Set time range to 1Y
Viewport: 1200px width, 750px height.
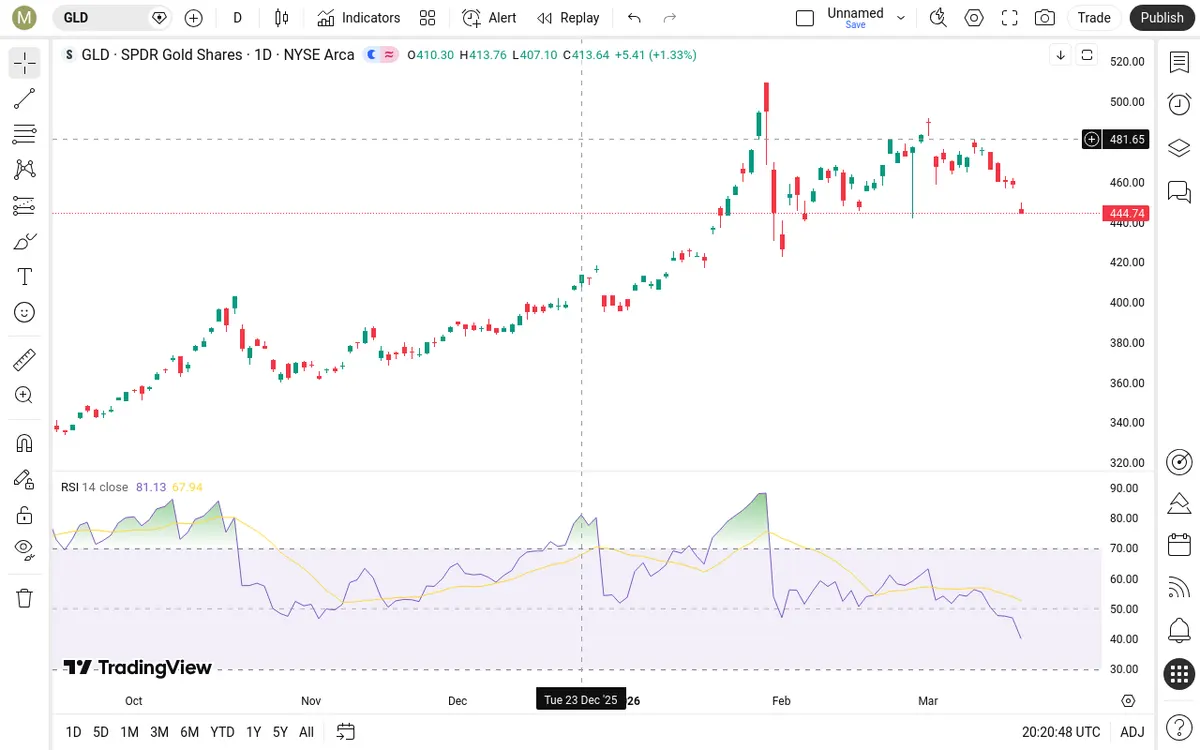click(253, 732)
